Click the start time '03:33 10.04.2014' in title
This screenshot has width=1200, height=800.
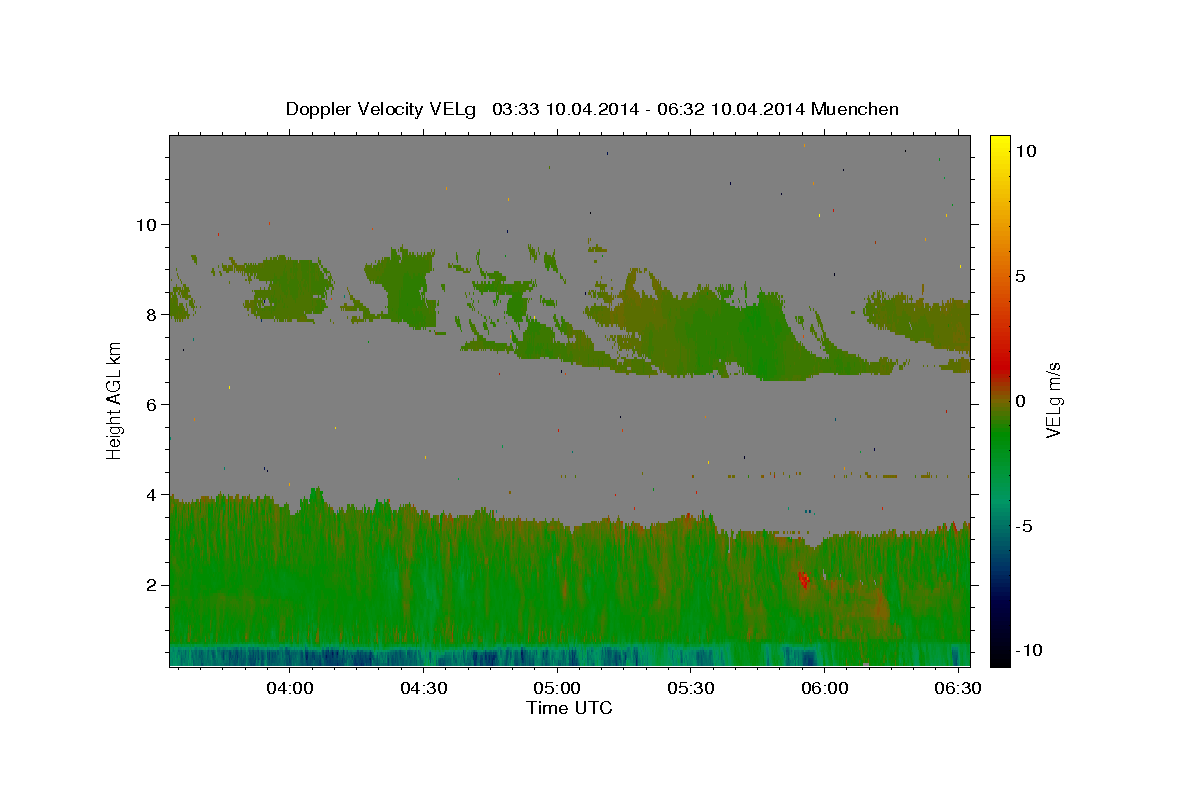564,110
